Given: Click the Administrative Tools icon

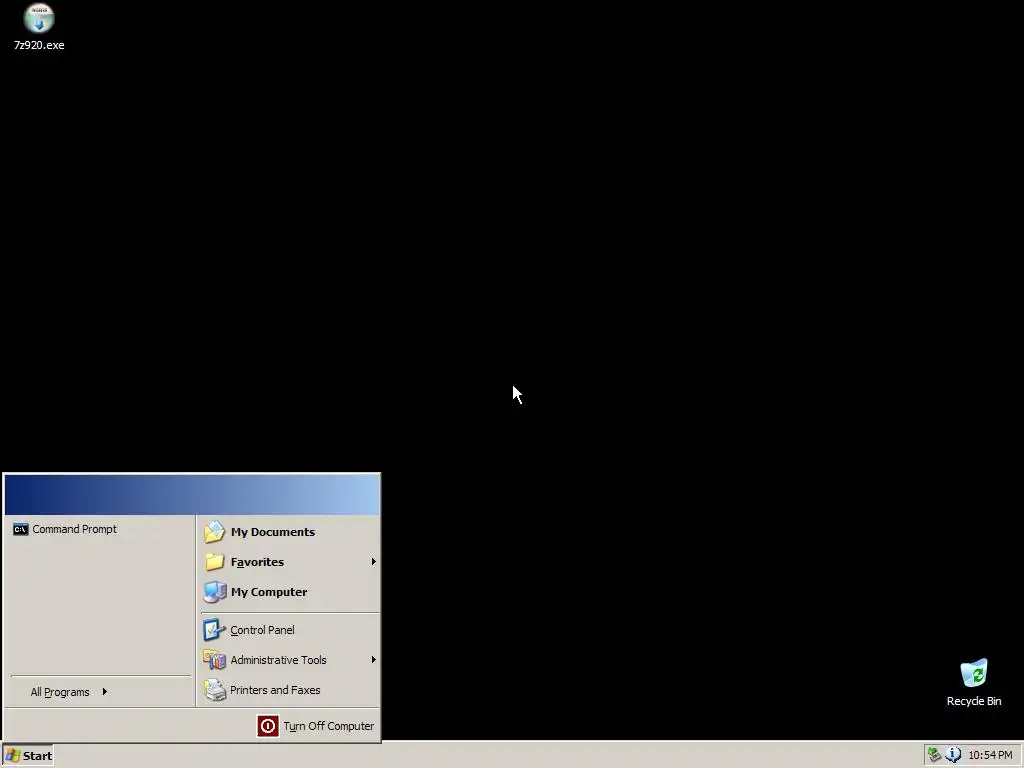Looking at the screenshot, I should [214, 660].
